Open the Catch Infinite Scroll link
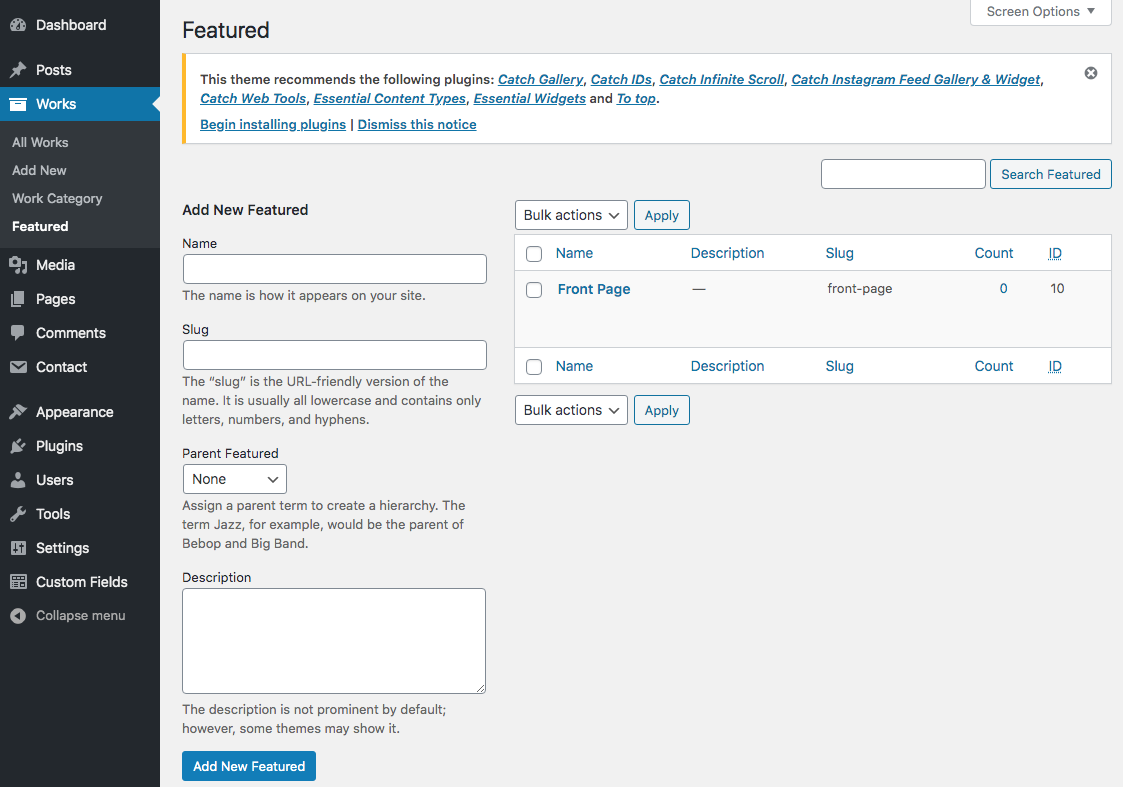 pos(722,79)
